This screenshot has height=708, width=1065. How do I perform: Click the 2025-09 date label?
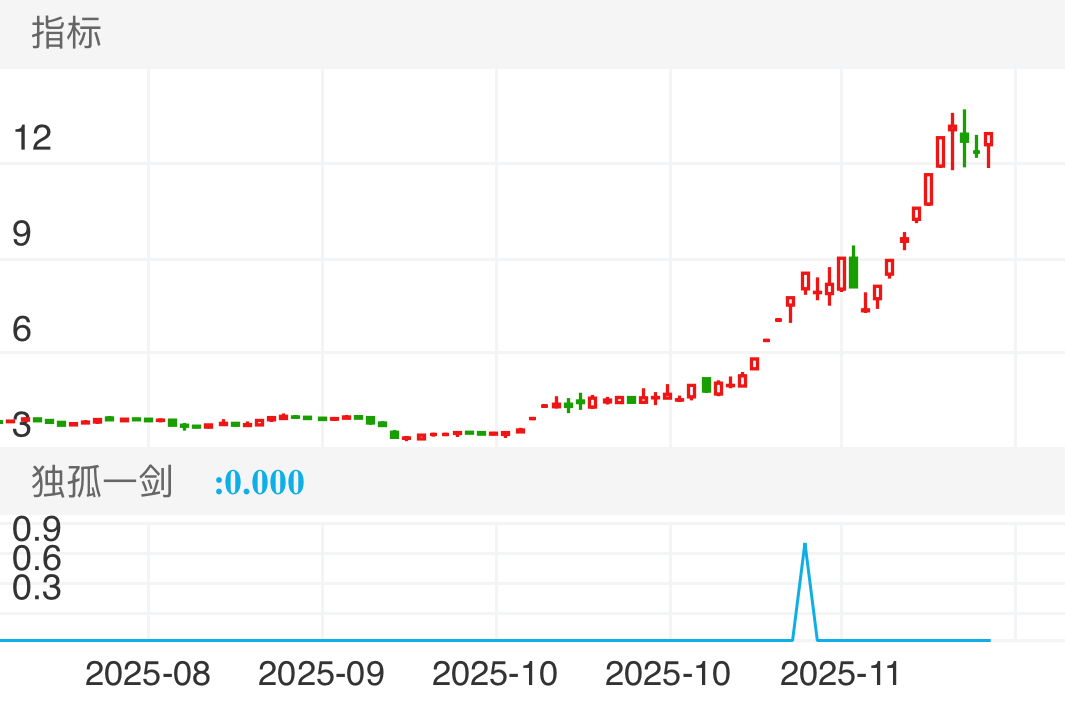tap(321, 674)
